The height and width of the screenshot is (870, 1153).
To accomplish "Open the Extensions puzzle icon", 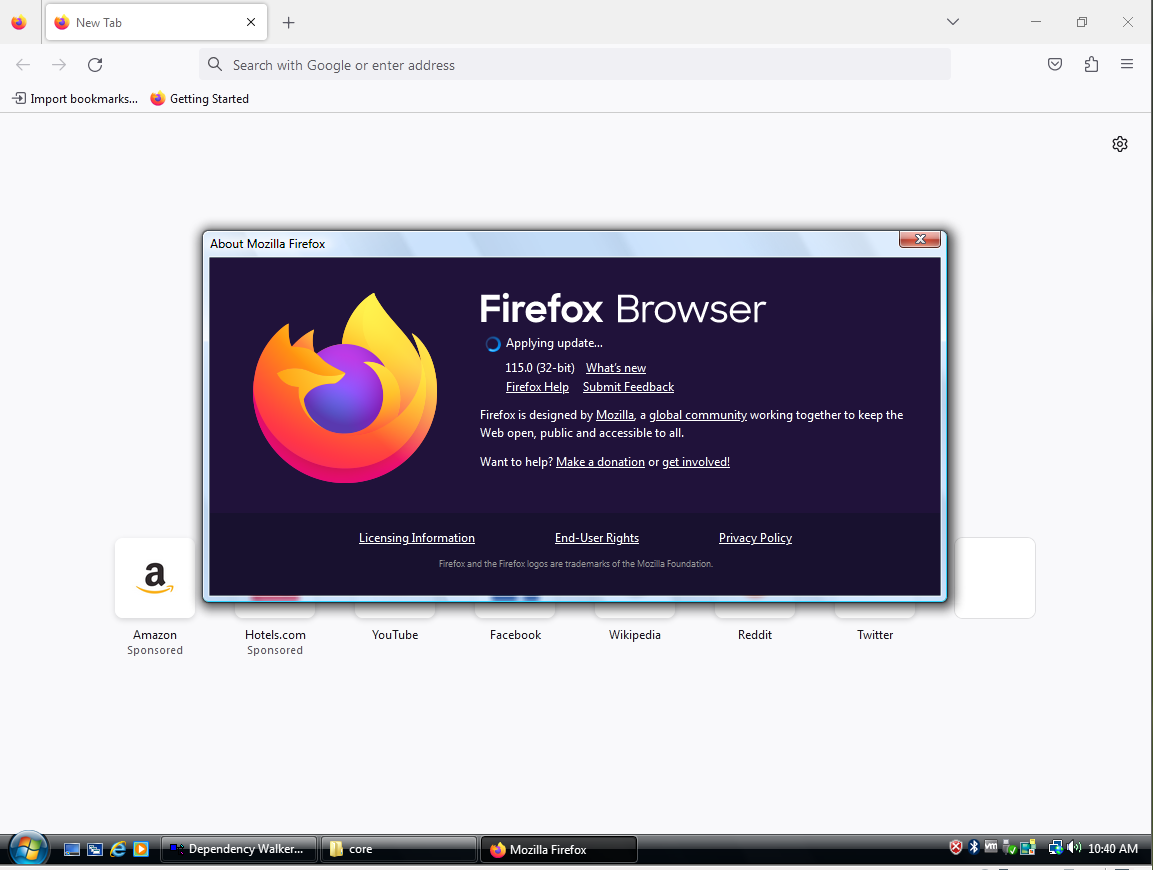I will click(1091, 65).
